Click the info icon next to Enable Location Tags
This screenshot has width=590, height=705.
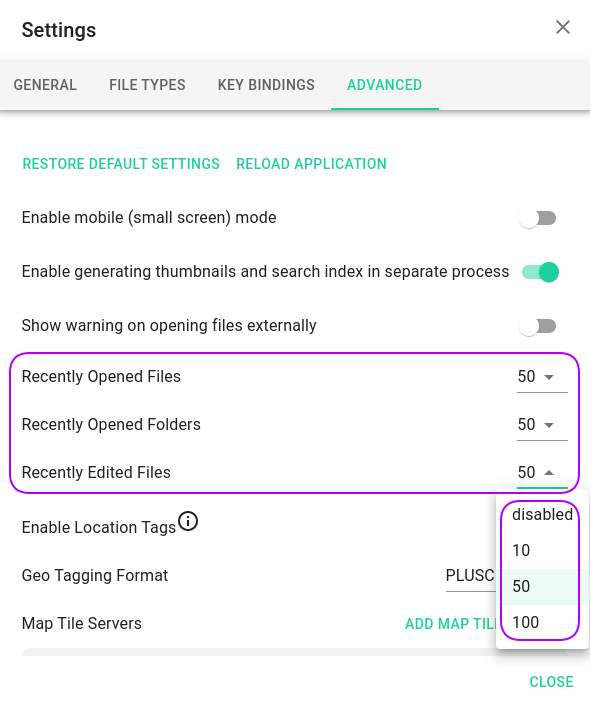(188, 521)
